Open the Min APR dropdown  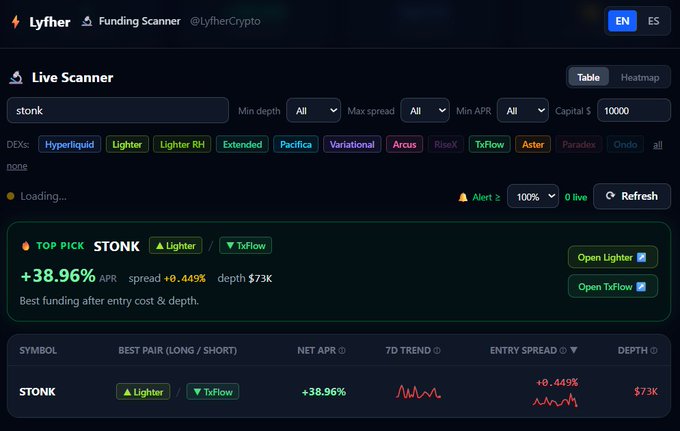coord(523,111)
